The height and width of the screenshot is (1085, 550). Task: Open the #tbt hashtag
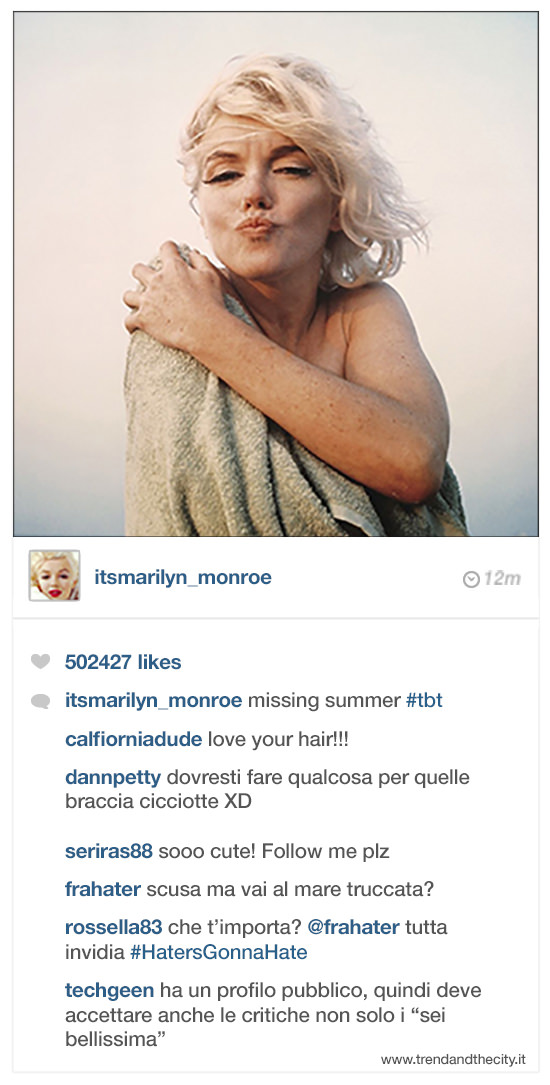pos(424,701)
